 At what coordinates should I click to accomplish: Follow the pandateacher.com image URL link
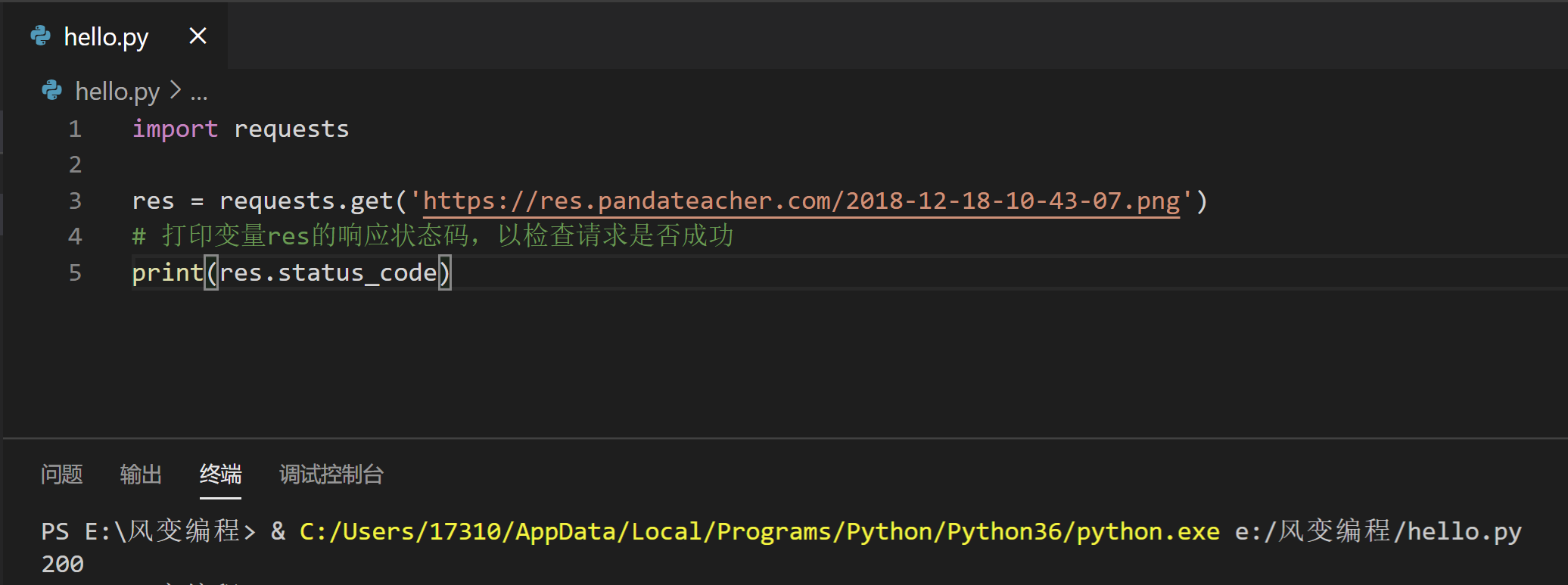point(801,201)
